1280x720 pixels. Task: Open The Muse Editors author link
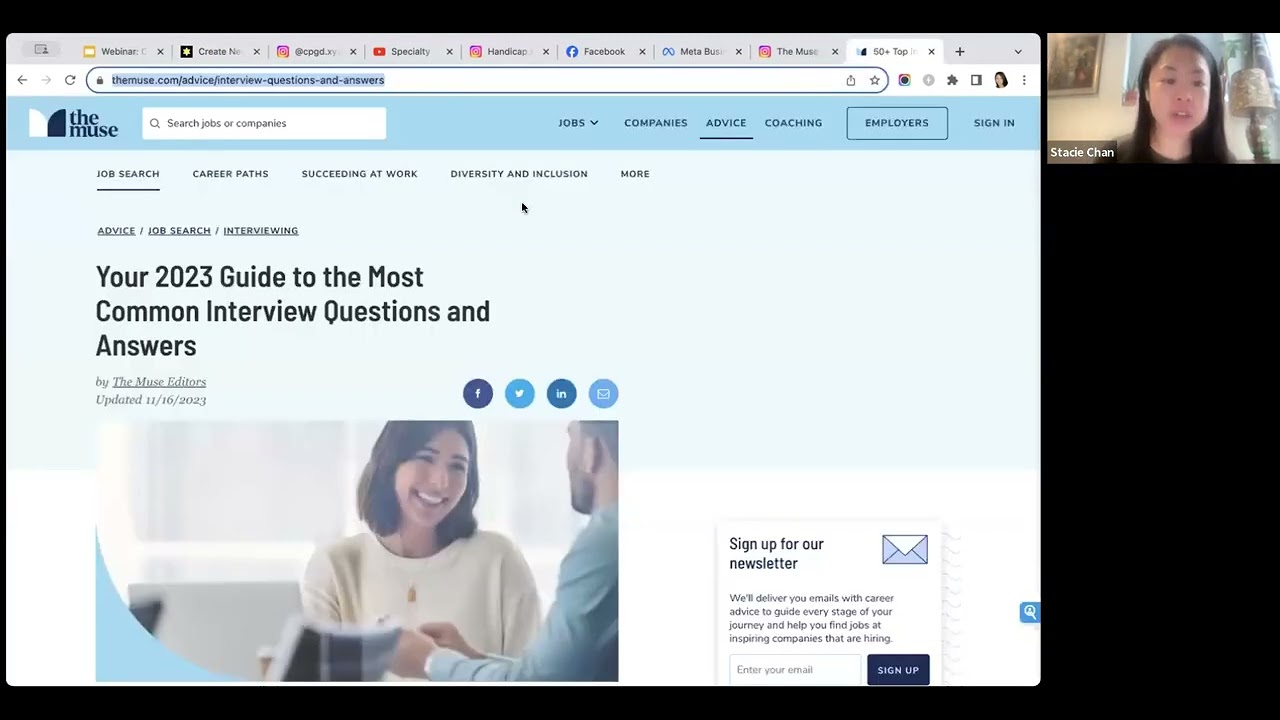(x=159, y=382)
